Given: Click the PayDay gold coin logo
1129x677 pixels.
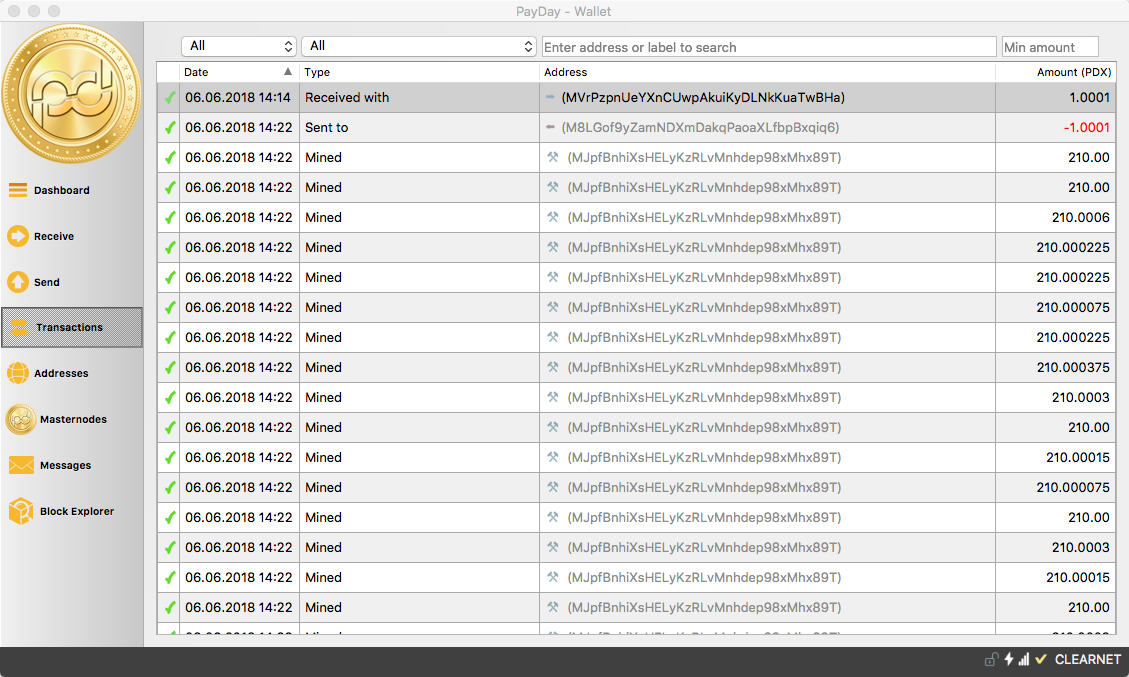Looking at the screenshot, I should click(72, 94).
